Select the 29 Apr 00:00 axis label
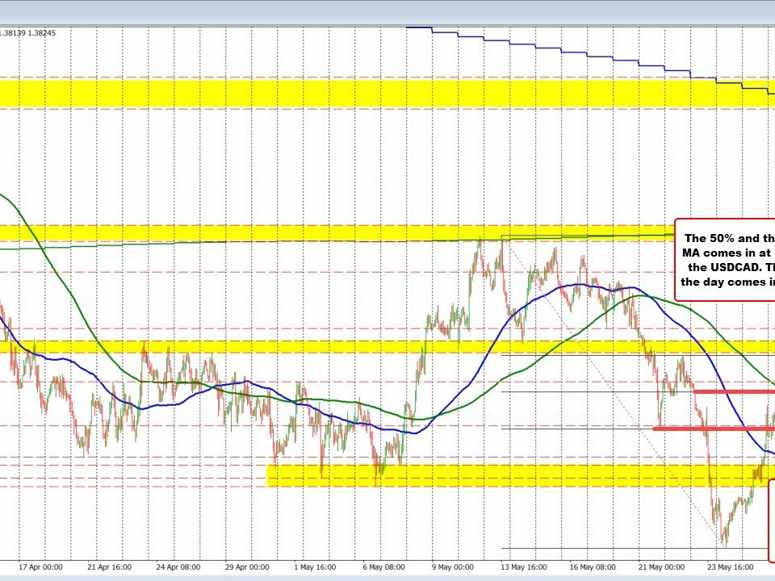Image resolution: width=775 pixels, height=581 pixels. 247,567
